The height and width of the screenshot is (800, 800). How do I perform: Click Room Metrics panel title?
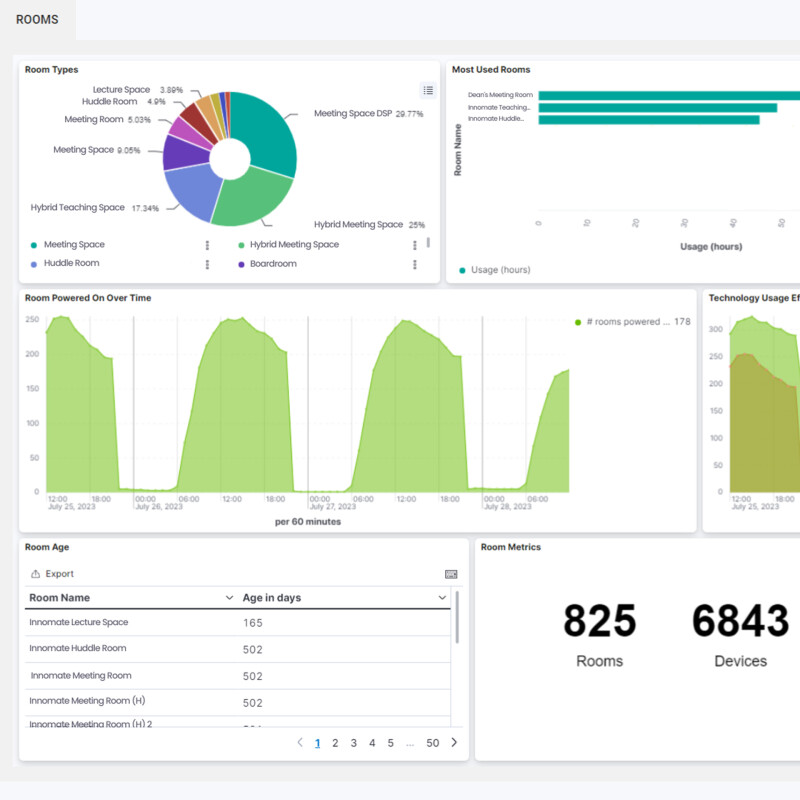click(x=511, y=547)
